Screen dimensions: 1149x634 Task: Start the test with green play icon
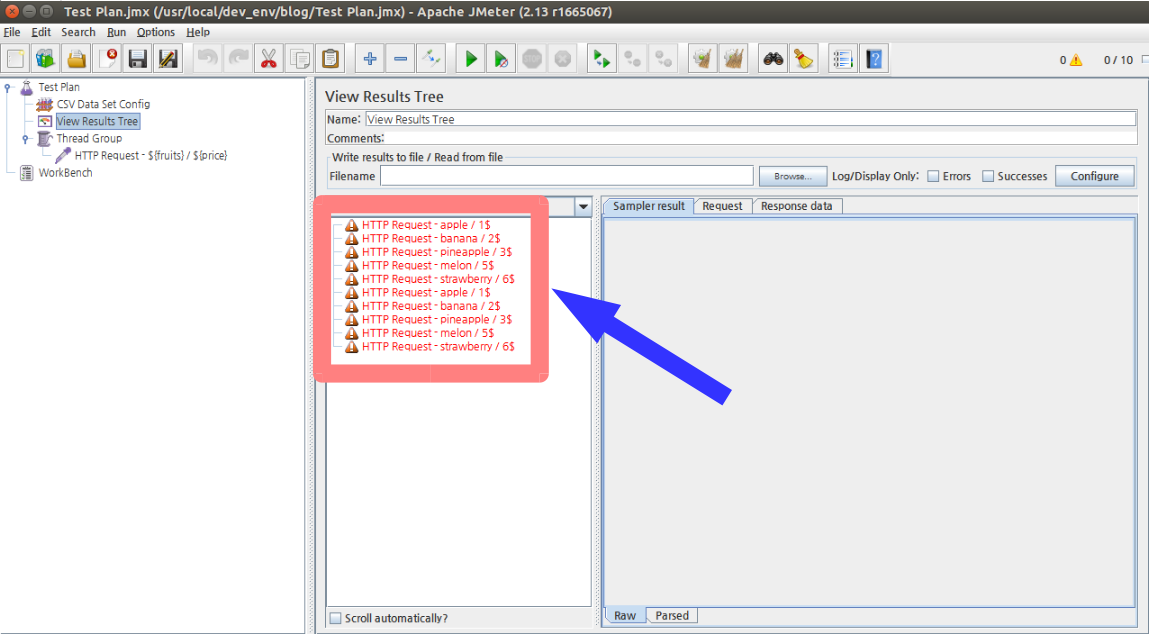[471, 59]
